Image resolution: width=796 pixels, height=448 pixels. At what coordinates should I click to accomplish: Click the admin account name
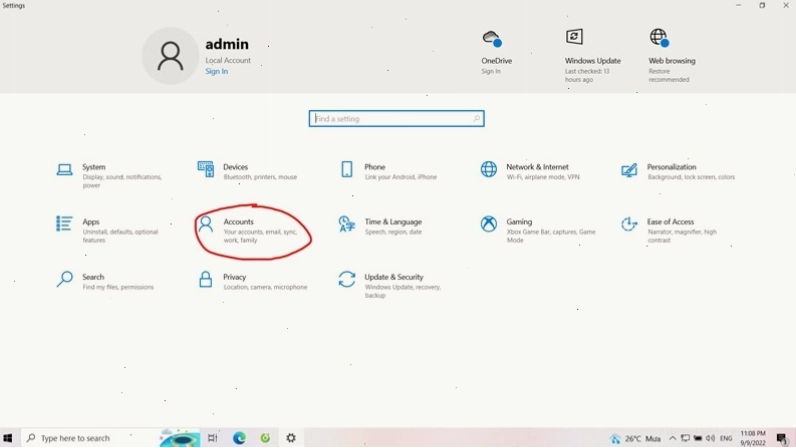point(227,44)
